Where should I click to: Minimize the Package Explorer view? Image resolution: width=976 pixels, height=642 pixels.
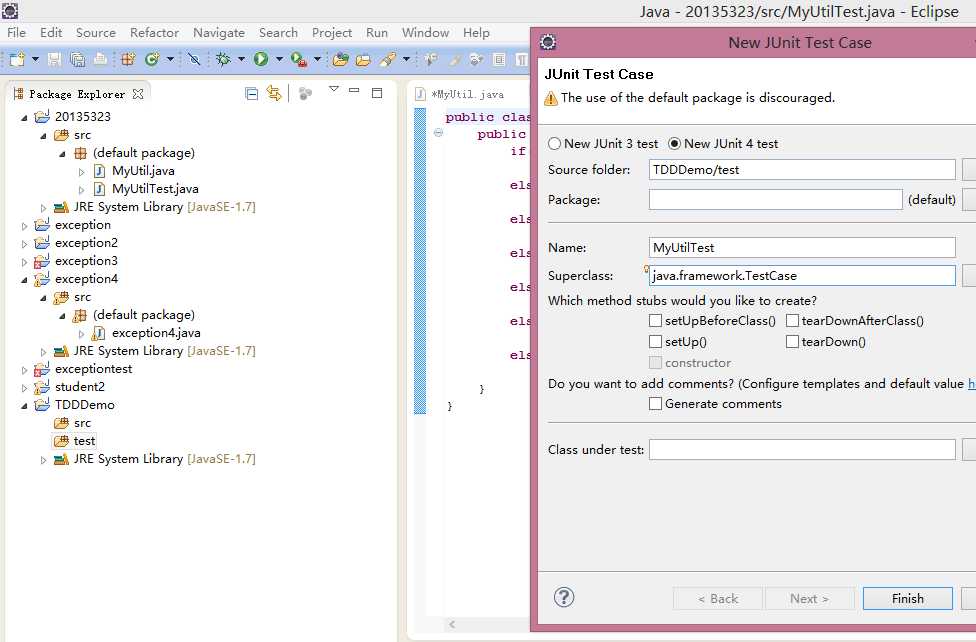(x=354, y=90)
